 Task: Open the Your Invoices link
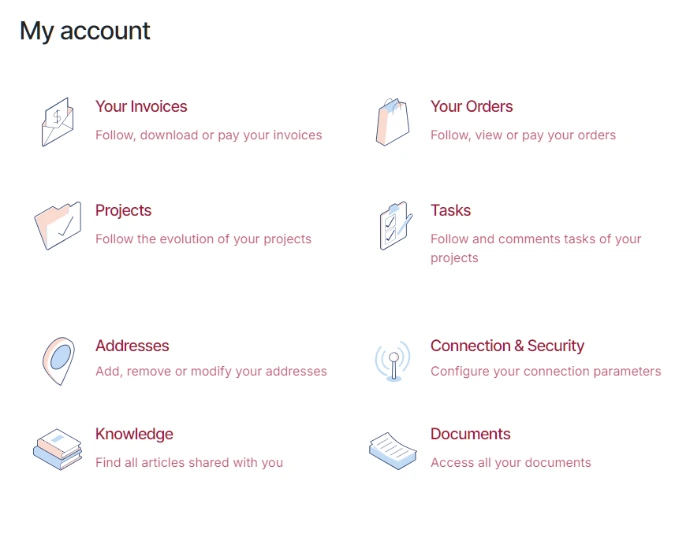pyautogui.click(x=141, y=107)
